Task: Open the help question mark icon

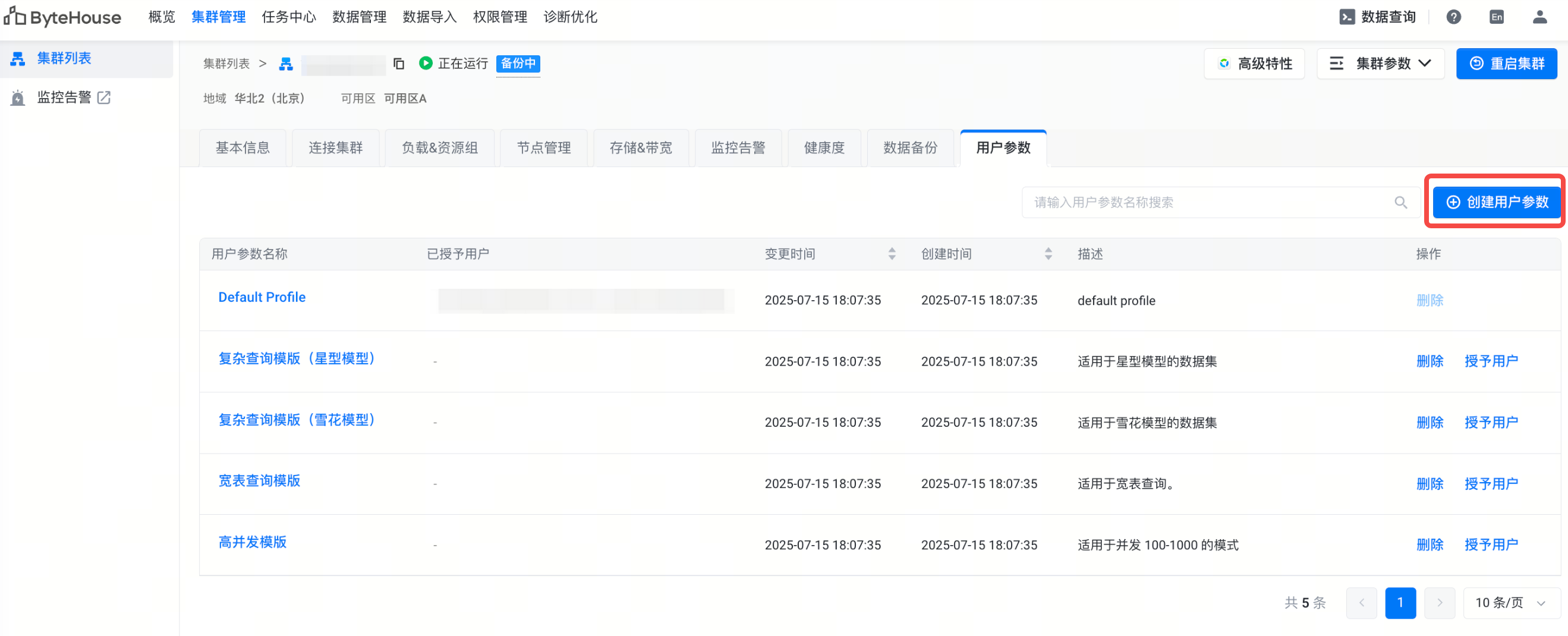Action: pos(1453,17)
